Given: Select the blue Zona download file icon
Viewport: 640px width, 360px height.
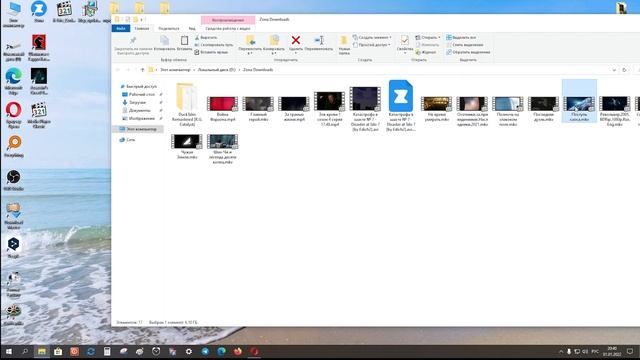Looking at the screenshot, I should click(x=401, y=105).
